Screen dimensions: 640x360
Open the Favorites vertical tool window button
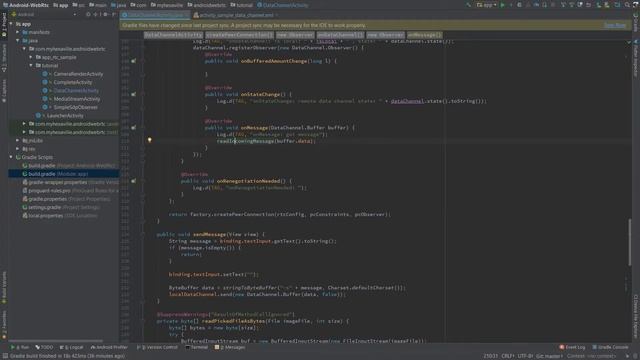(x=4, y=325)
